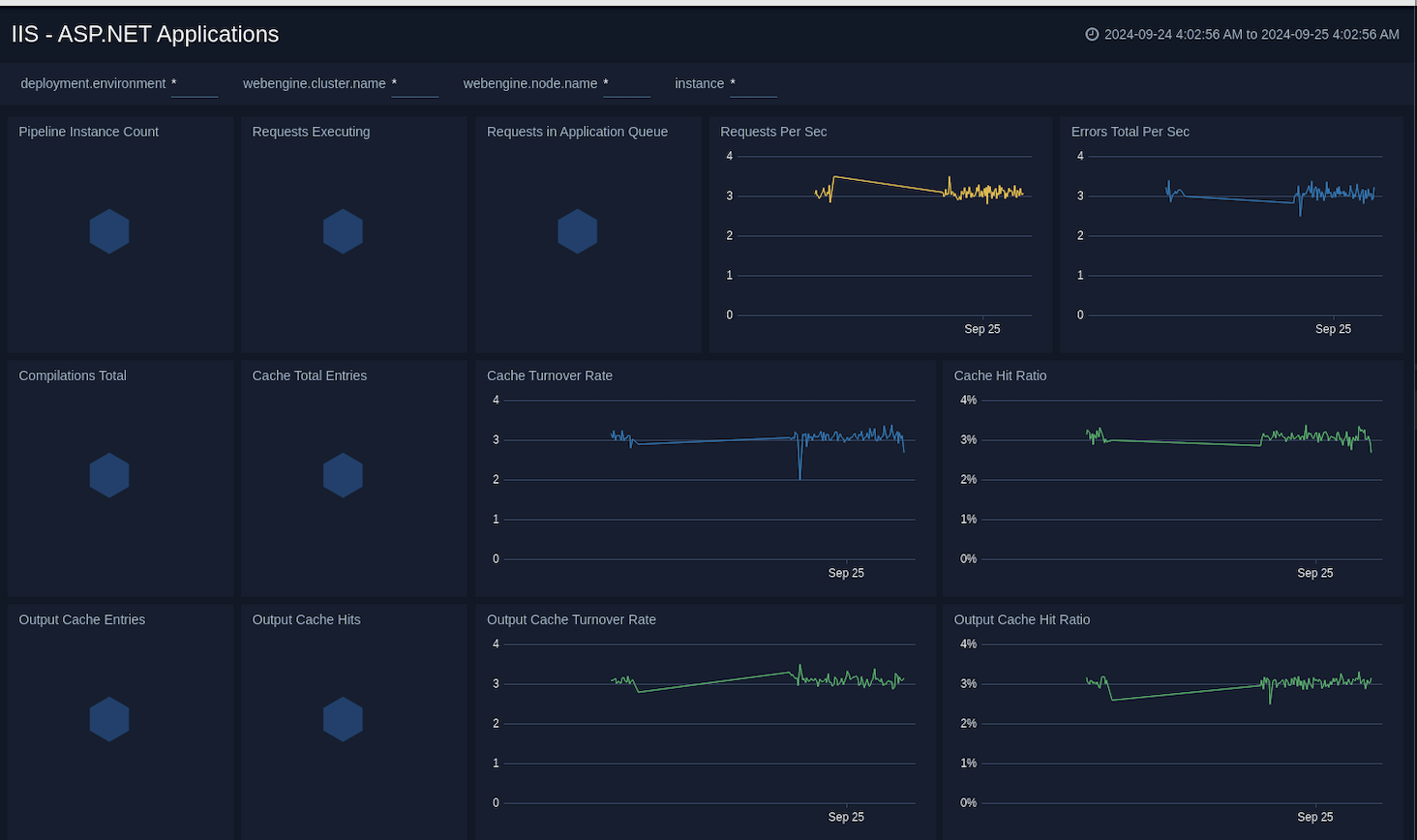Click the Compilations Total panel title

73,375
